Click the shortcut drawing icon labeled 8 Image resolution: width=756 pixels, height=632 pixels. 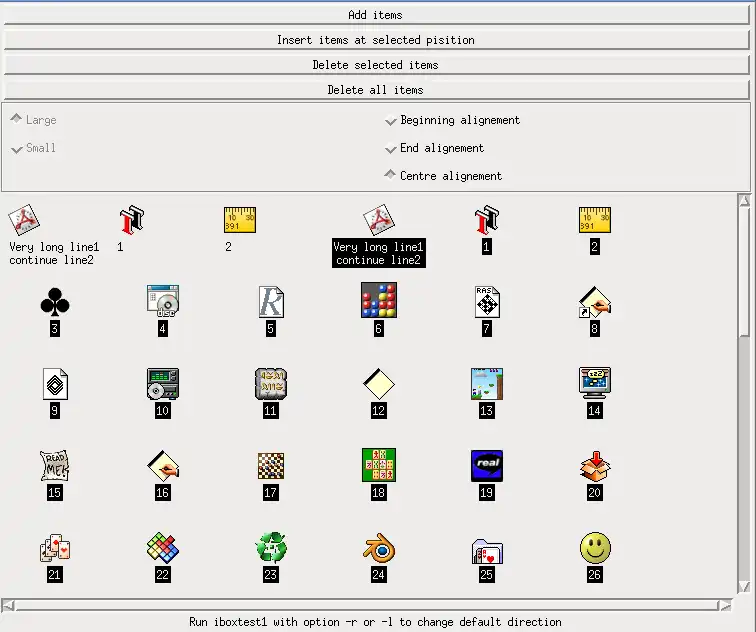(x=594, y=302)
